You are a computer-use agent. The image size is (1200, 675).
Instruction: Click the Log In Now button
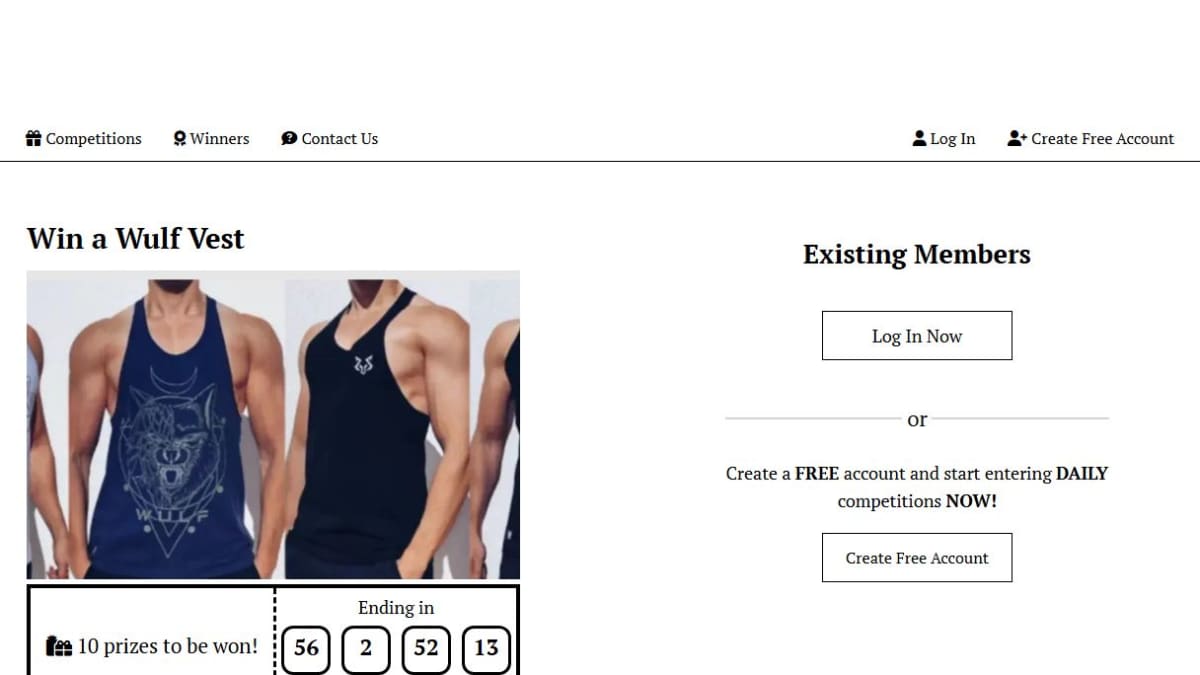point(917,336)
